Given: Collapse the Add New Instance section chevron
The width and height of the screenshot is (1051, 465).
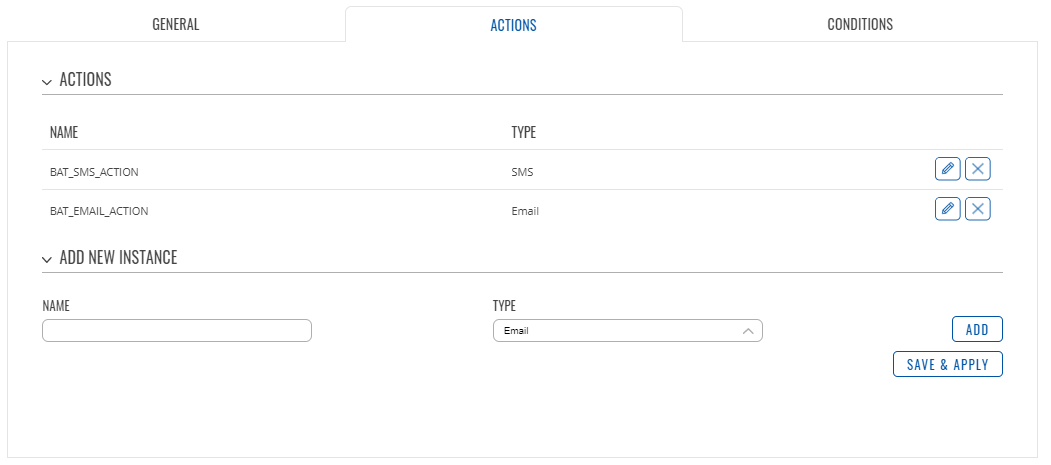Looking at the screenshot, I should pos(47,259).
